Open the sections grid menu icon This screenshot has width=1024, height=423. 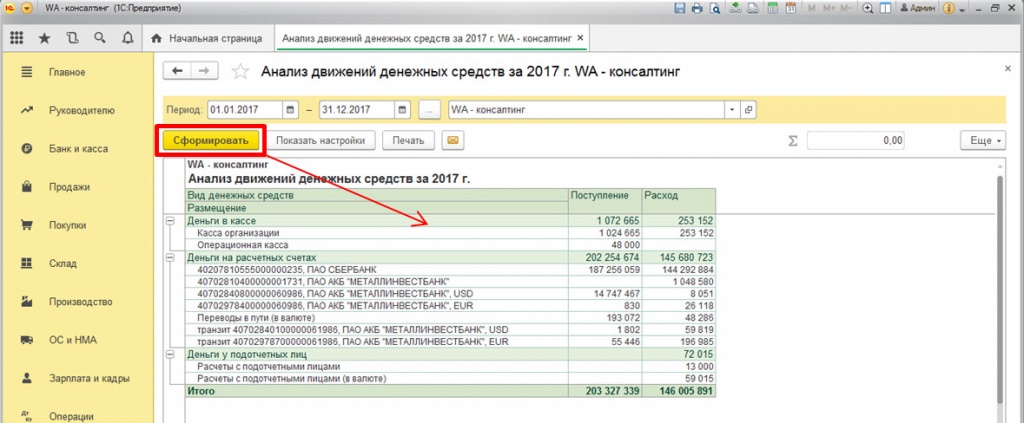(x=16, y=38)
